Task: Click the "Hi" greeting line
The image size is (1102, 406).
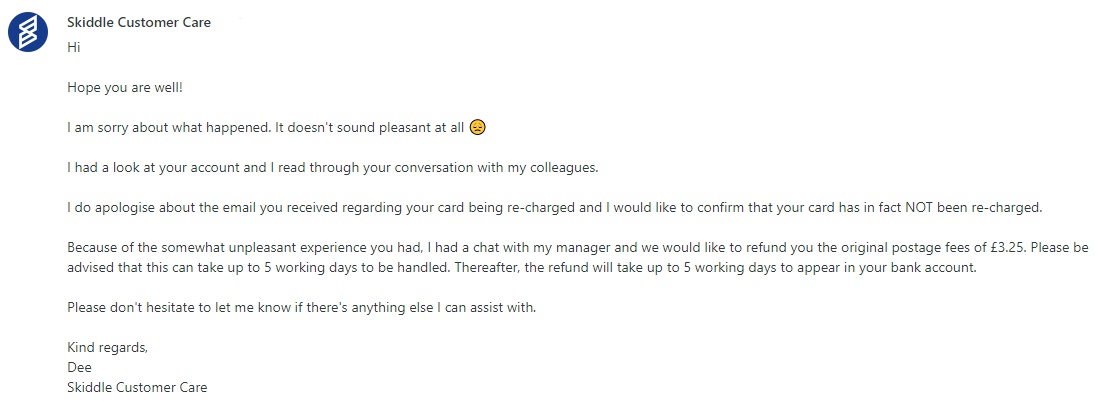Action: [73, 47]
